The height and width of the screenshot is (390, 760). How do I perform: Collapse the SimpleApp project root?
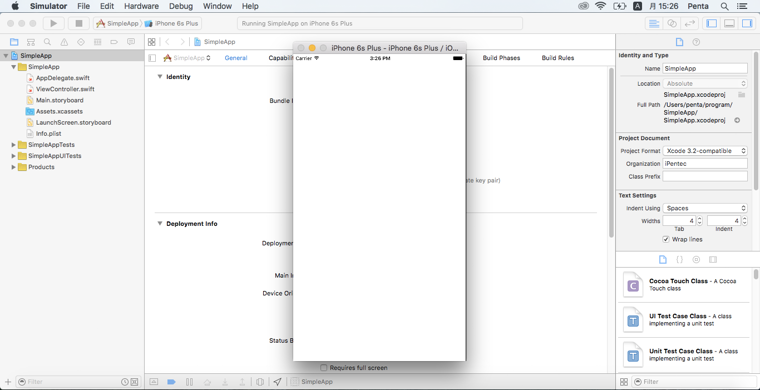click(5, 56)
